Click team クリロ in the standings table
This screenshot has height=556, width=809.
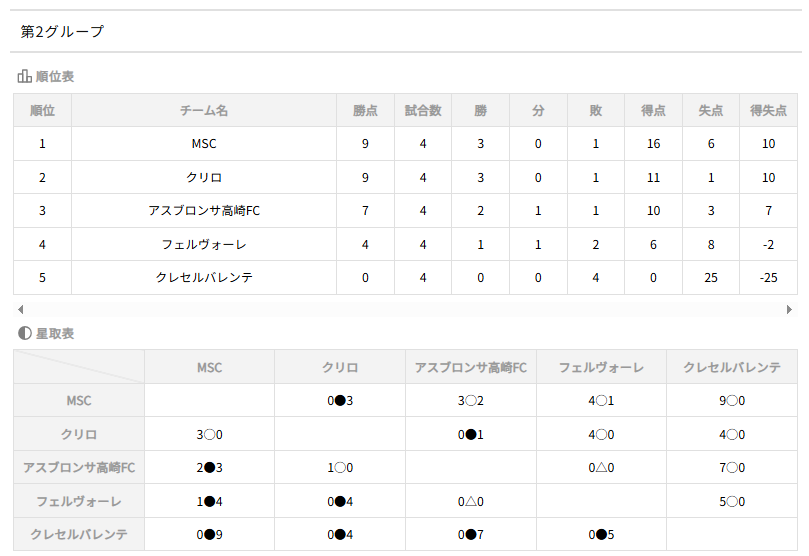(204, 178)
